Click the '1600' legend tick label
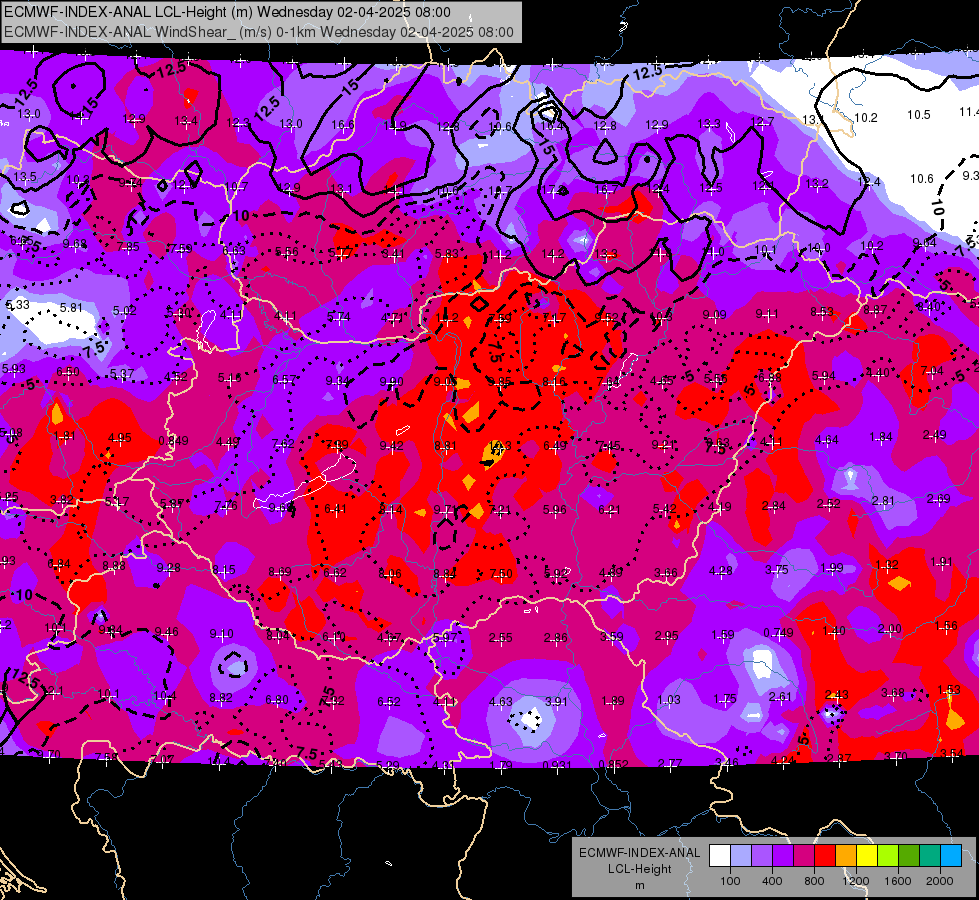This screenshot has height=900, width=979. tap(898, 881)
